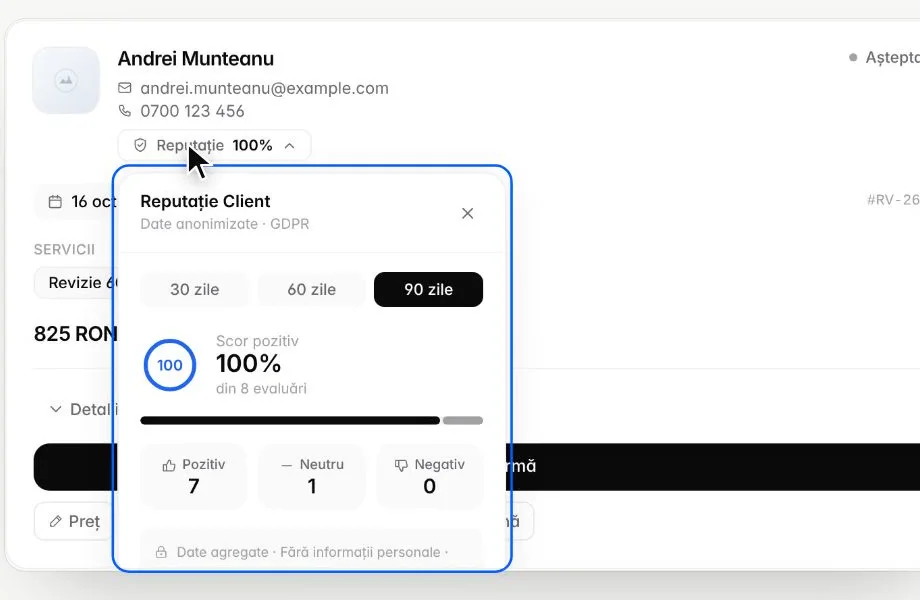920x600 pixels.
Task: Click the Neutru dash icon
Action: click(286, 466)
